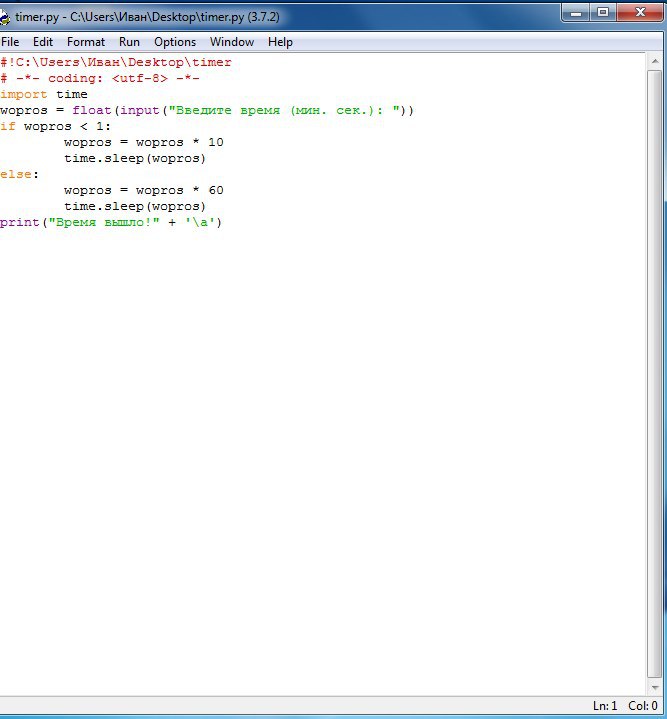
Task: Minimize the timer.py window
Action: (x=576, y=13)
